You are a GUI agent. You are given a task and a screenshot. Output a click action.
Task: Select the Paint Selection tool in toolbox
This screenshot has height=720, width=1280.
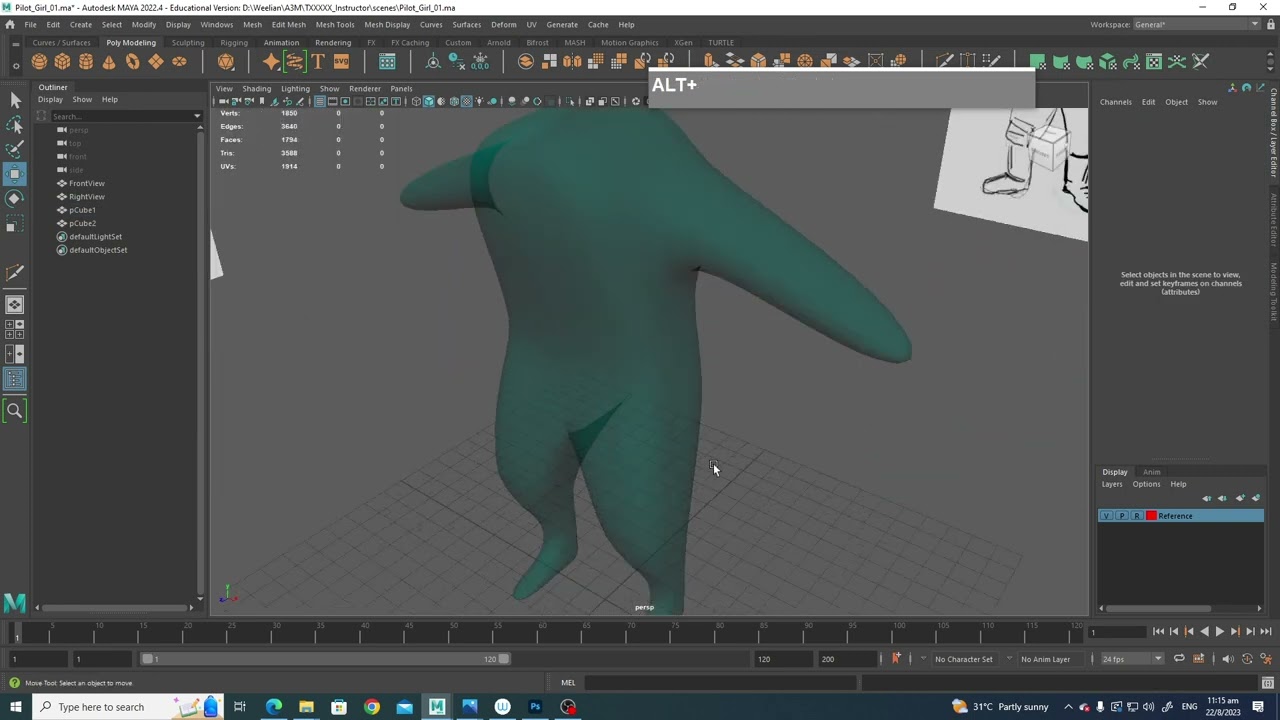15,149
